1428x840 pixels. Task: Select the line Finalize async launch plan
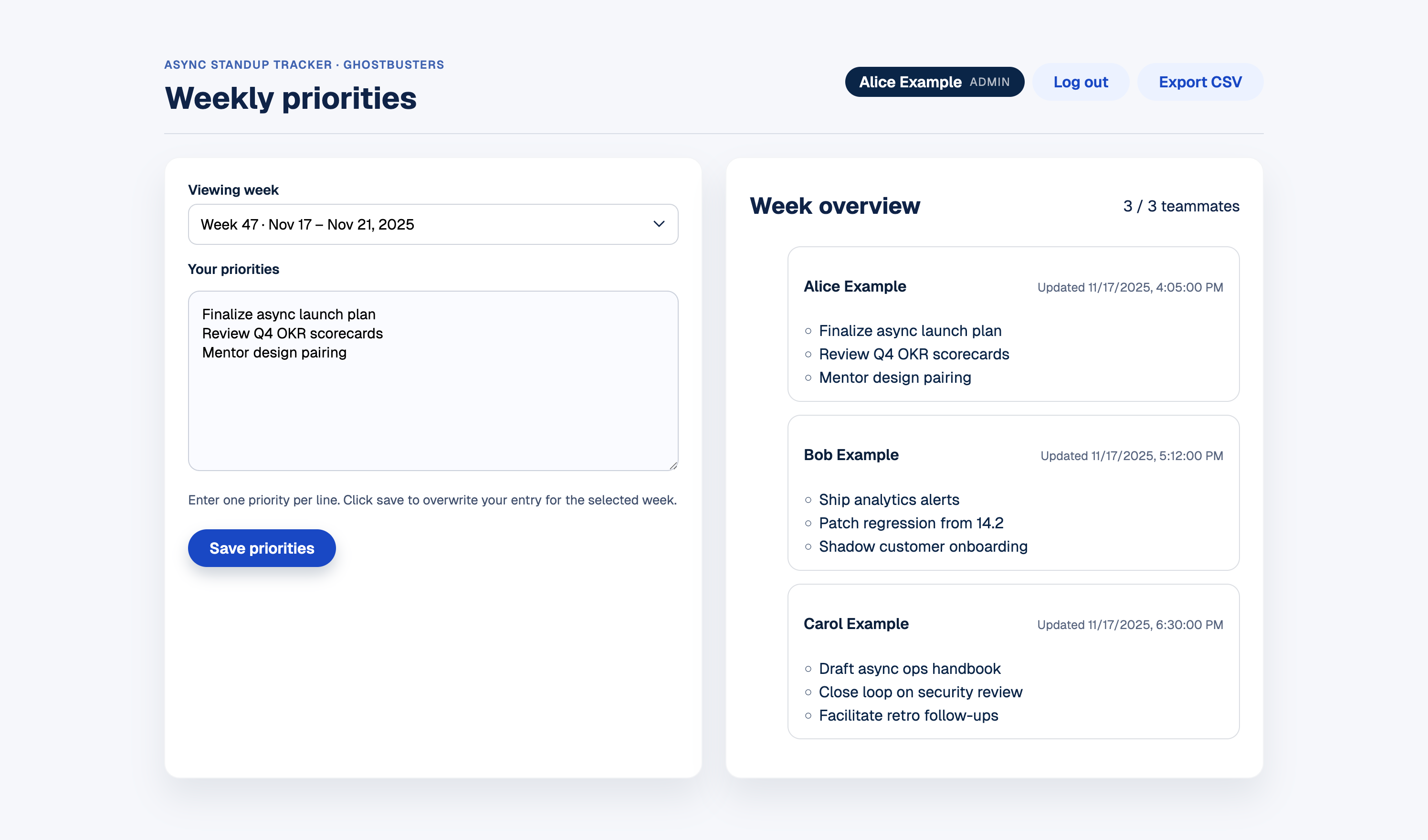click(289, 314)
